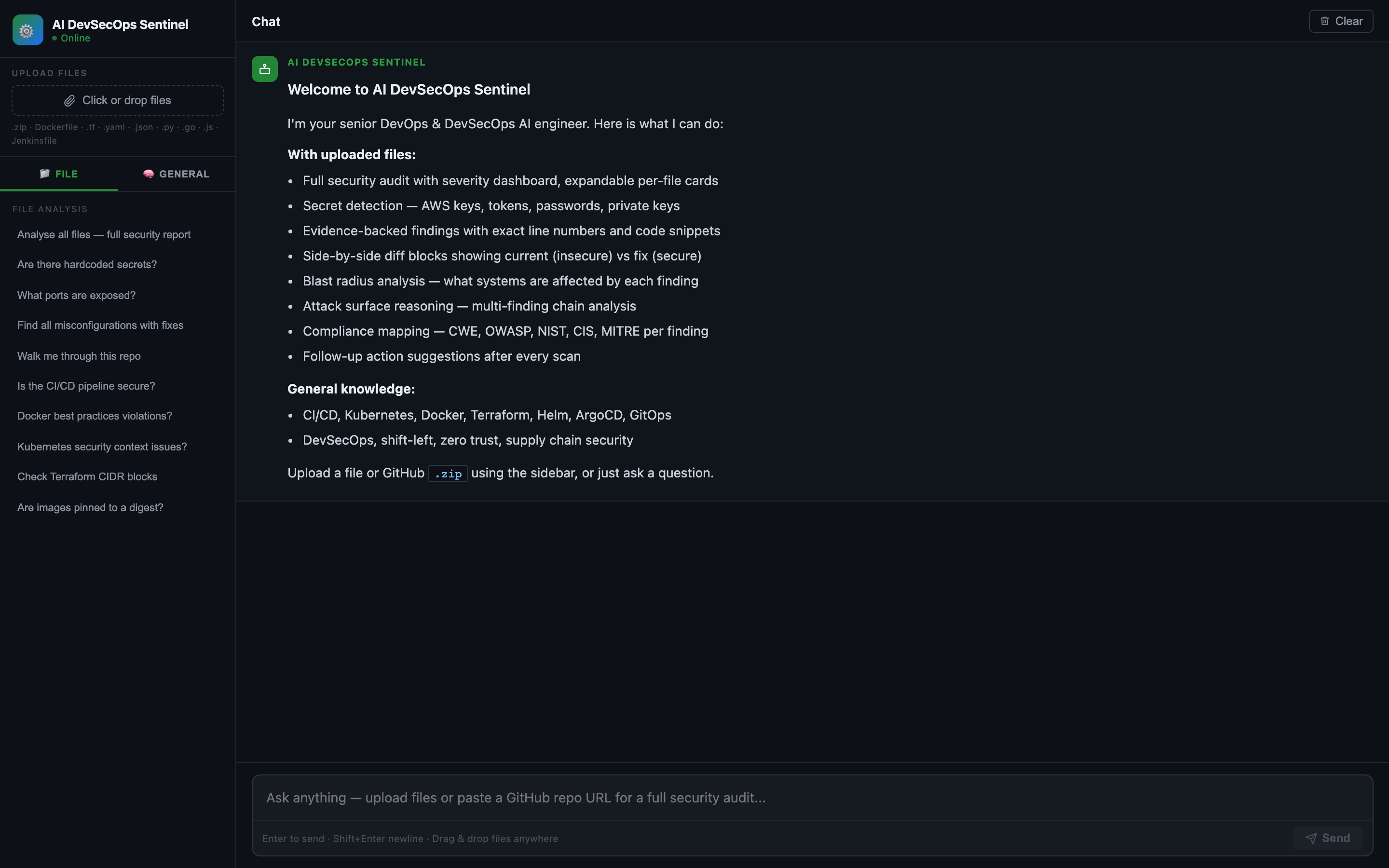This screenshot has height=868, width=1389.
Task: Select 'Is the CI/CD pipeline secure?' prompt
Action: point(86,386)
